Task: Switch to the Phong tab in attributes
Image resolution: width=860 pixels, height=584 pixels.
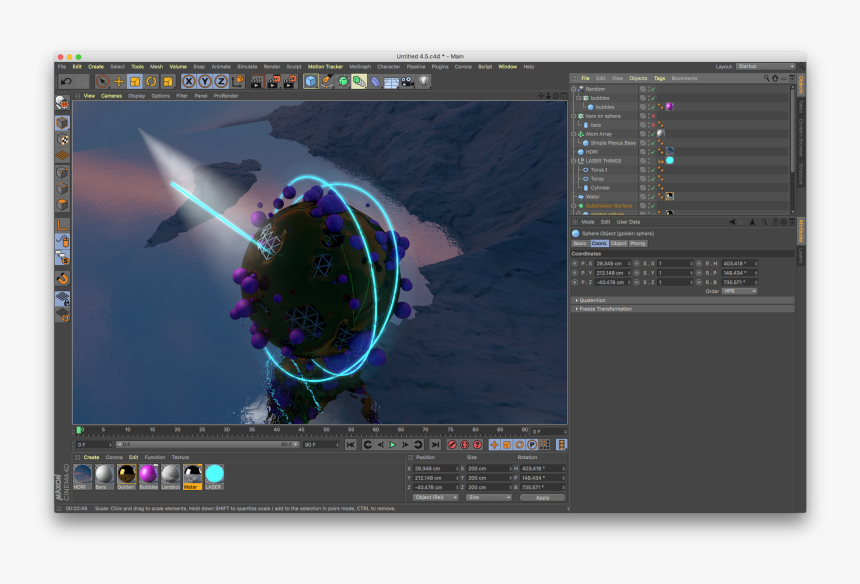Action: (637, 244)
